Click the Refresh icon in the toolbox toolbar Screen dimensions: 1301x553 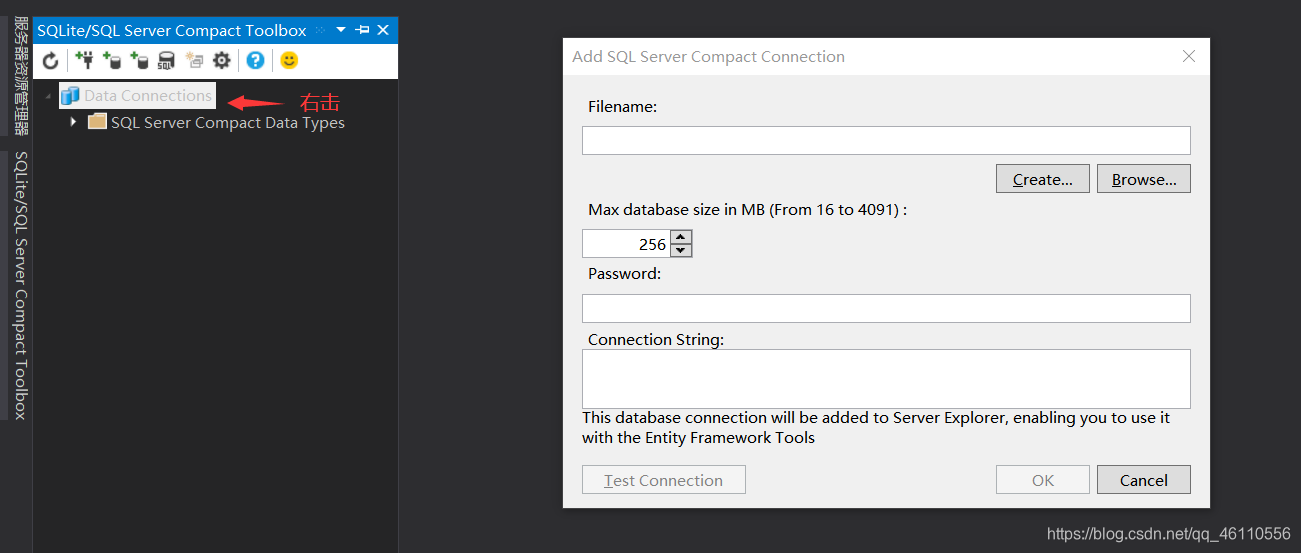[50, 61]
